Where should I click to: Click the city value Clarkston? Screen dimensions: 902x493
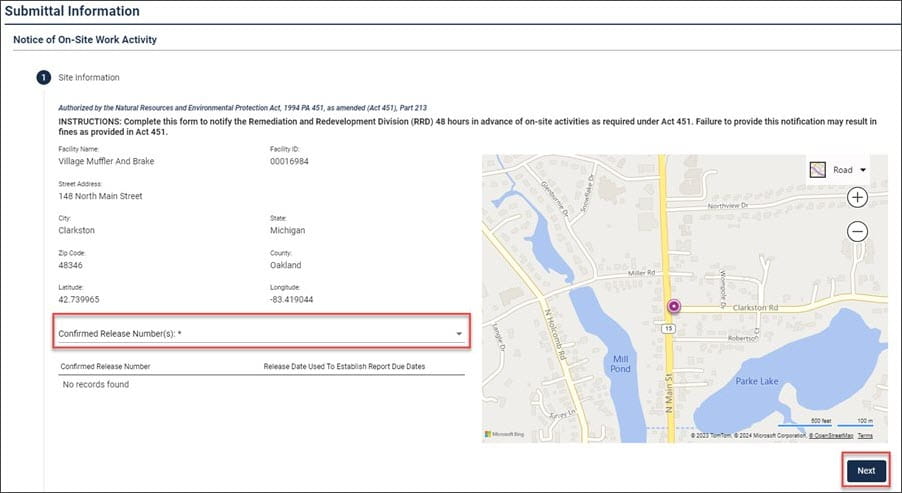77,230
